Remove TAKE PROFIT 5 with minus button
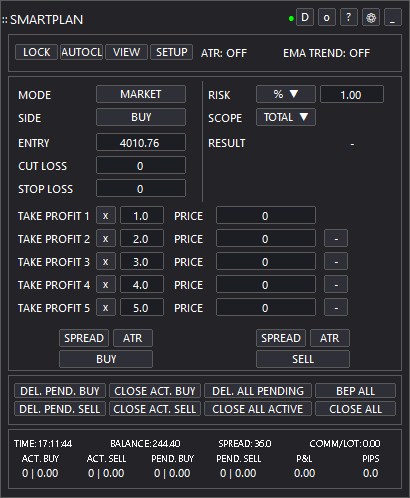The height and width of the screenshot is (498, 410). pos(336,307)
